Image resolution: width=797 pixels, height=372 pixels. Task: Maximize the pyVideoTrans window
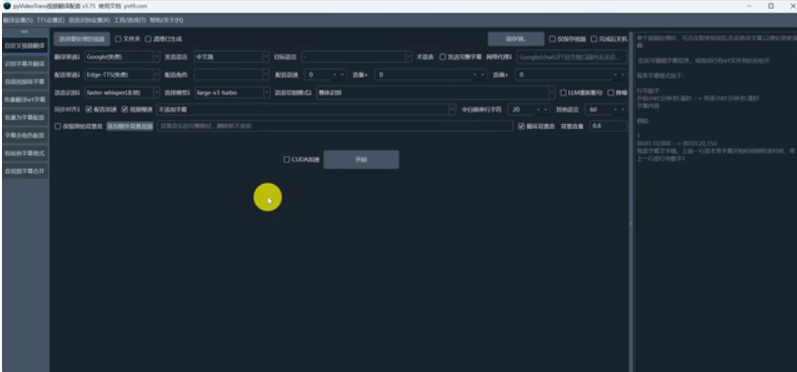pyautogui.click(x=771, y=6)
